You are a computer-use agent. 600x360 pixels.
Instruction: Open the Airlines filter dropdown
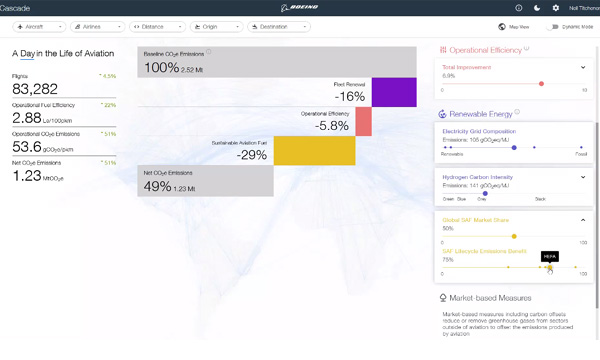pyautogui.click(x=98, y=27)
